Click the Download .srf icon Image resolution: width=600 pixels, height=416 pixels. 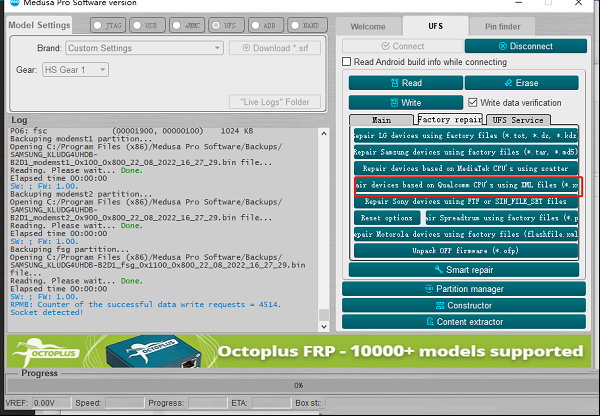coord(246,48)
